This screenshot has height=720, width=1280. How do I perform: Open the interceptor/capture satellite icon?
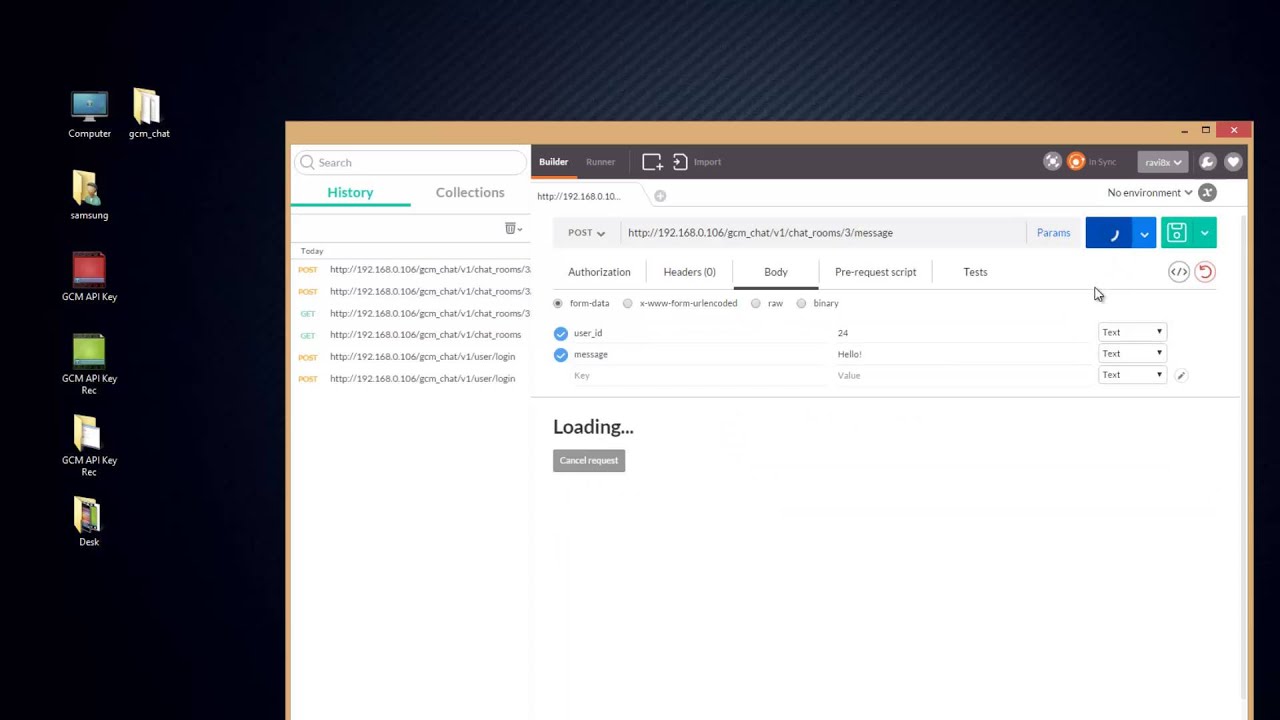pyautogui.click(x=1052, y=162)
